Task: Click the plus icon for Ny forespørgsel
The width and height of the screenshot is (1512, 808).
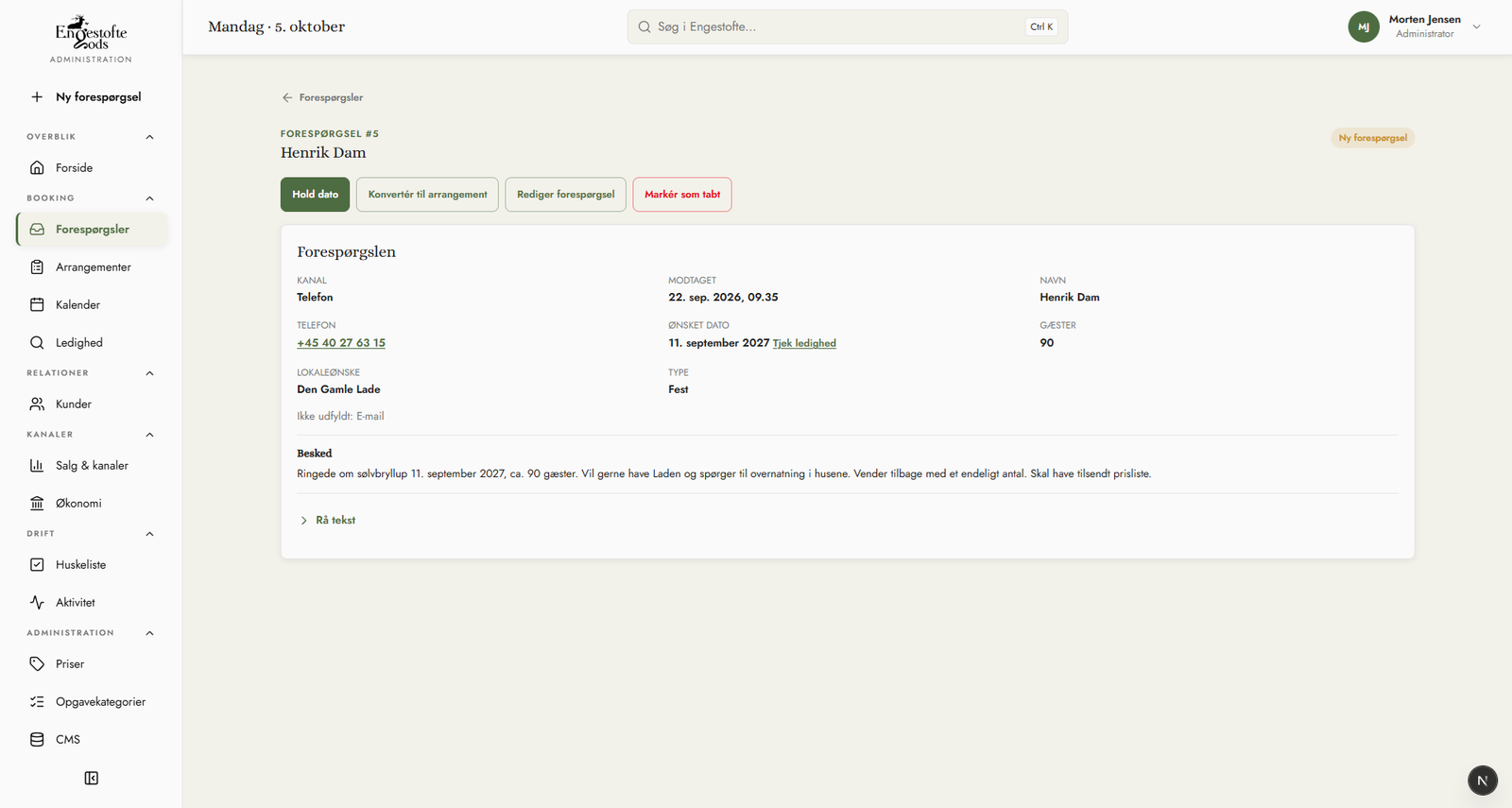Action: pos(37,96)
